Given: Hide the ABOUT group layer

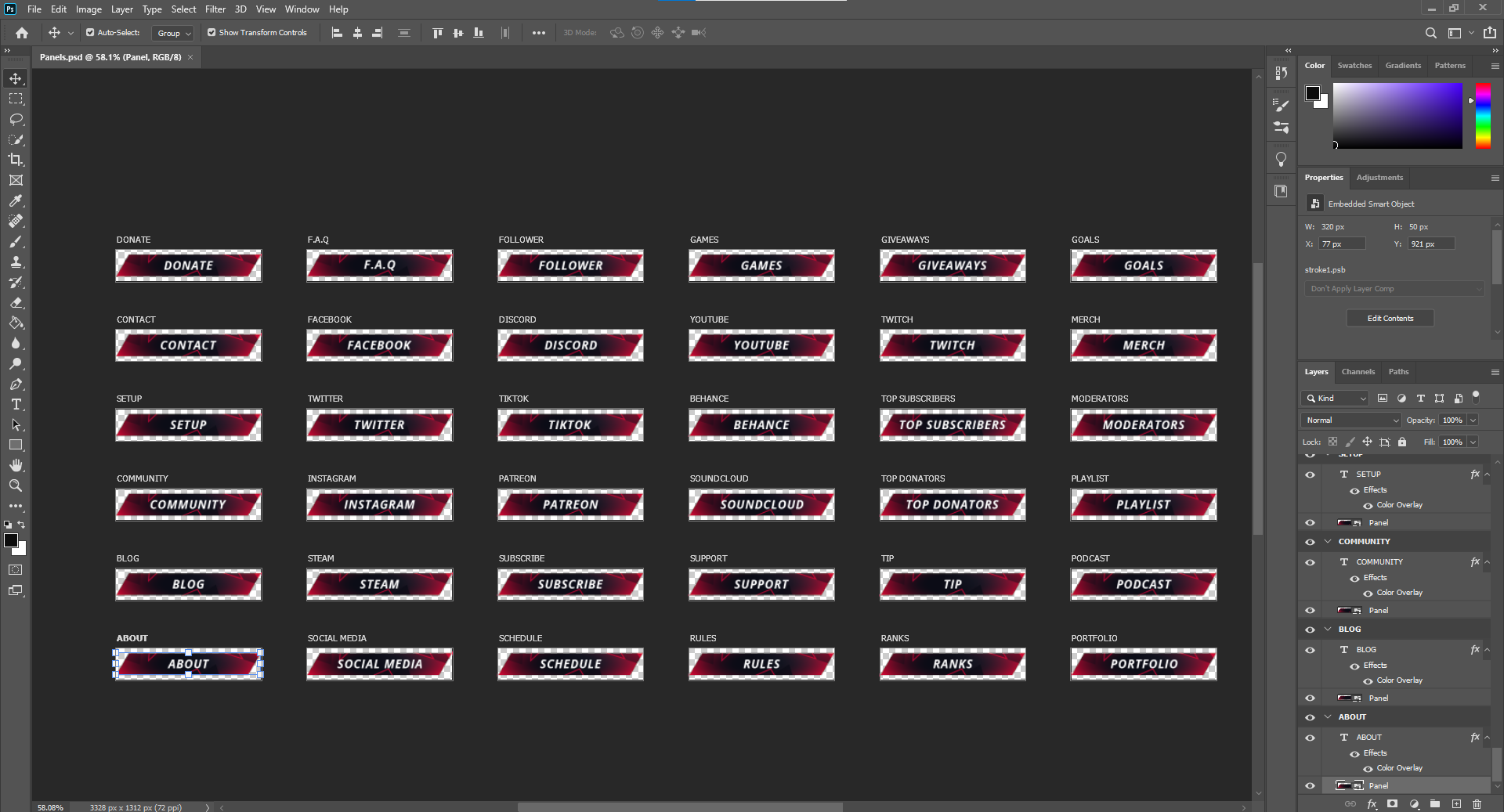Looking at the screenshot, I should pos(1310,717).
